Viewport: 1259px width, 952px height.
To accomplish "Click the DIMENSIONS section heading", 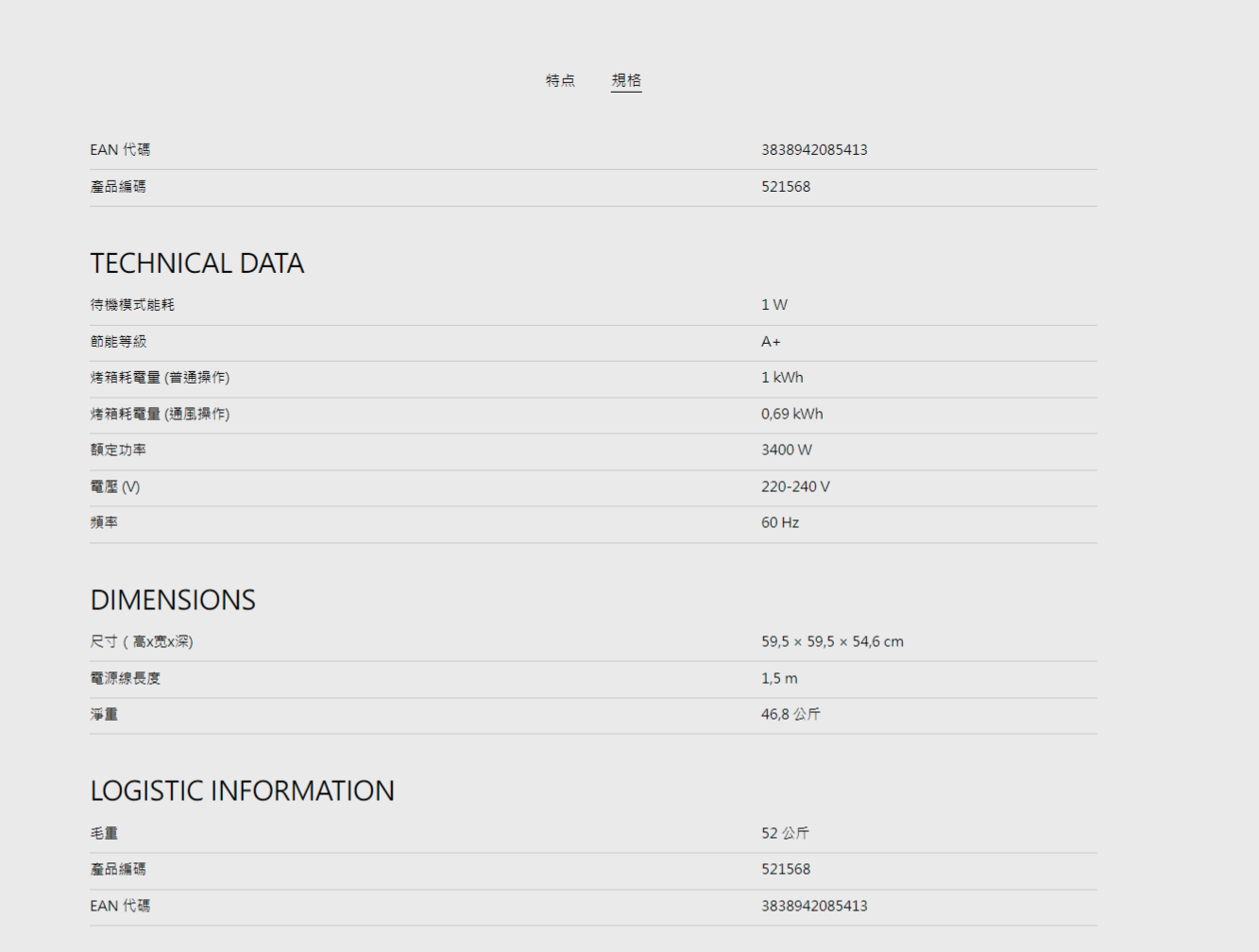I will tap(173, 601).
